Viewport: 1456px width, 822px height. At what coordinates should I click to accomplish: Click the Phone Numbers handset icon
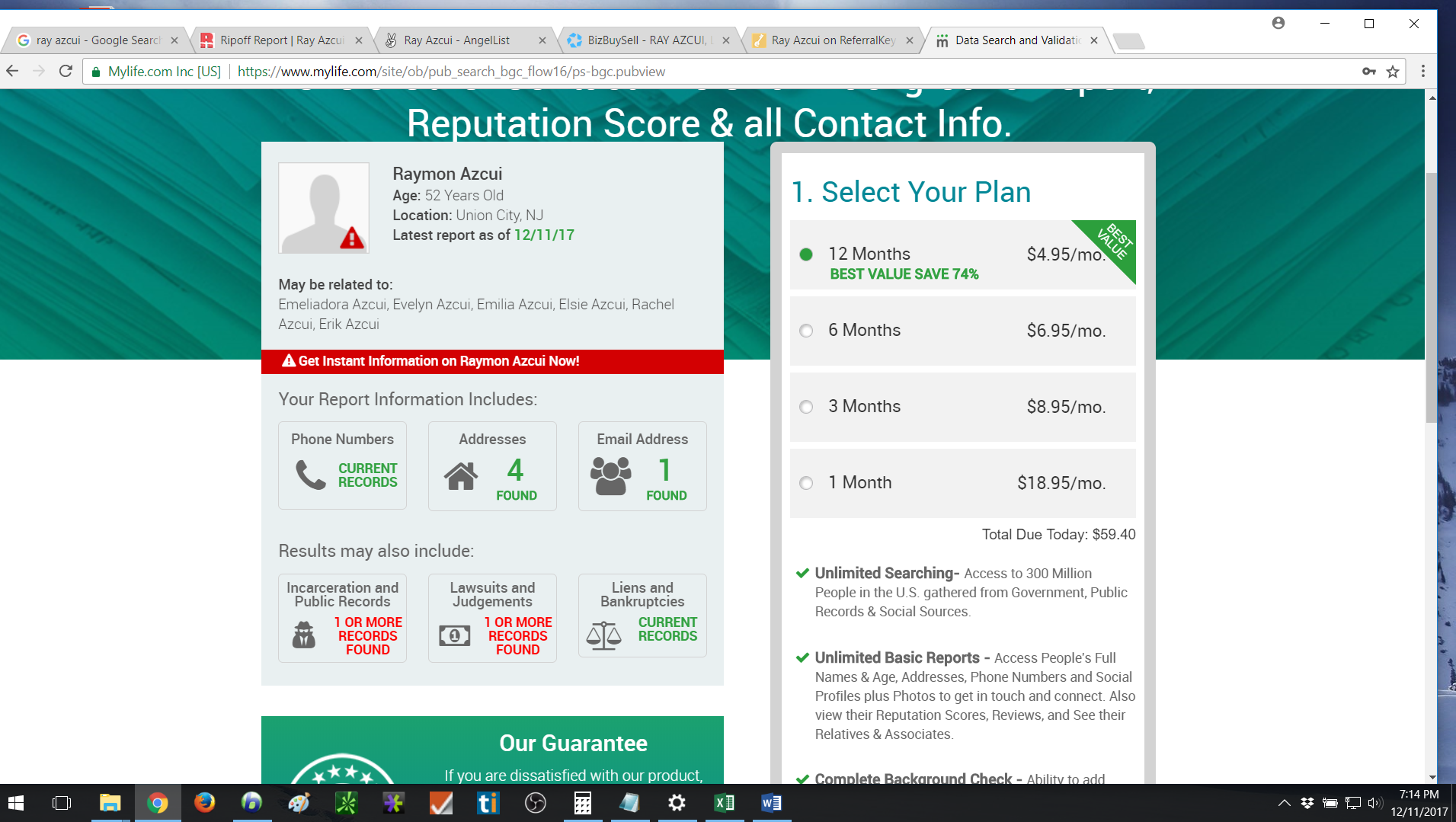point(310,474)
